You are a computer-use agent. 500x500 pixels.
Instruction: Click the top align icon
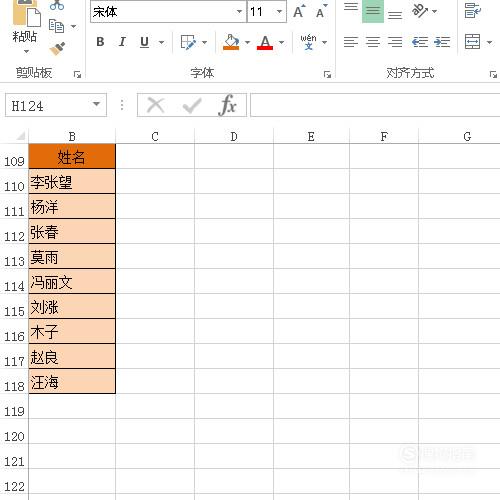(x=351, y=8)
